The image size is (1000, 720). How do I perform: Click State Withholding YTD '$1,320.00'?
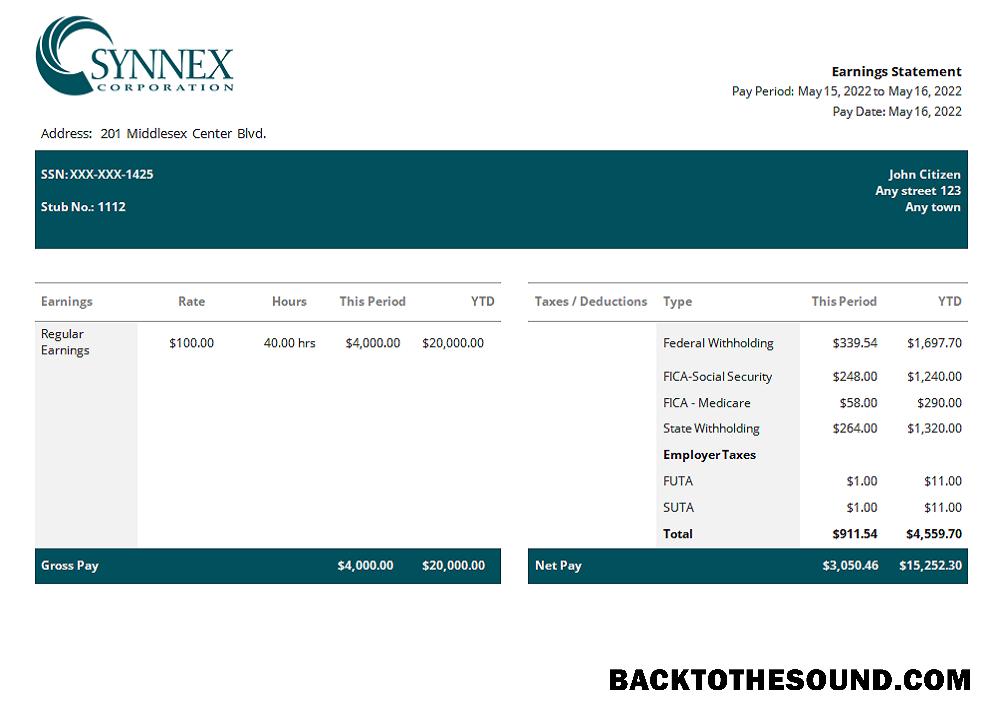pyautogui.click(x=934, y=429)
